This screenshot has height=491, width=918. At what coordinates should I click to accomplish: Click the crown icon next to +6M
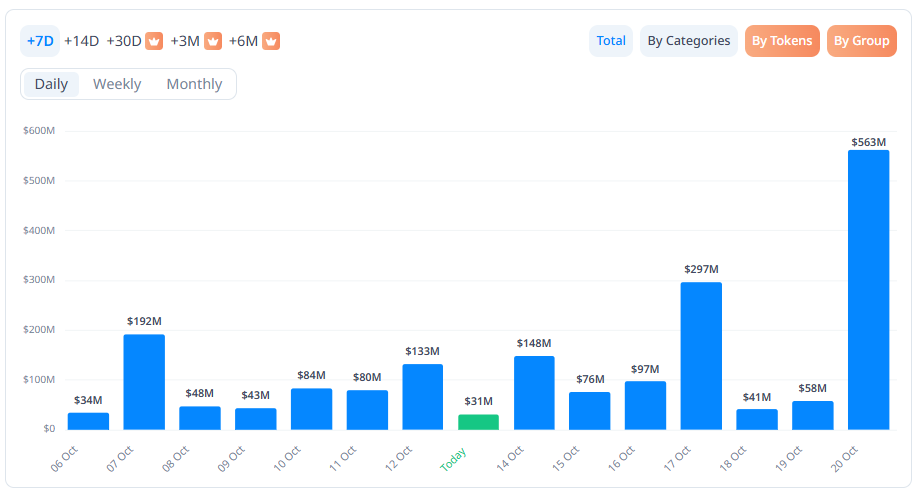[271, 41]
